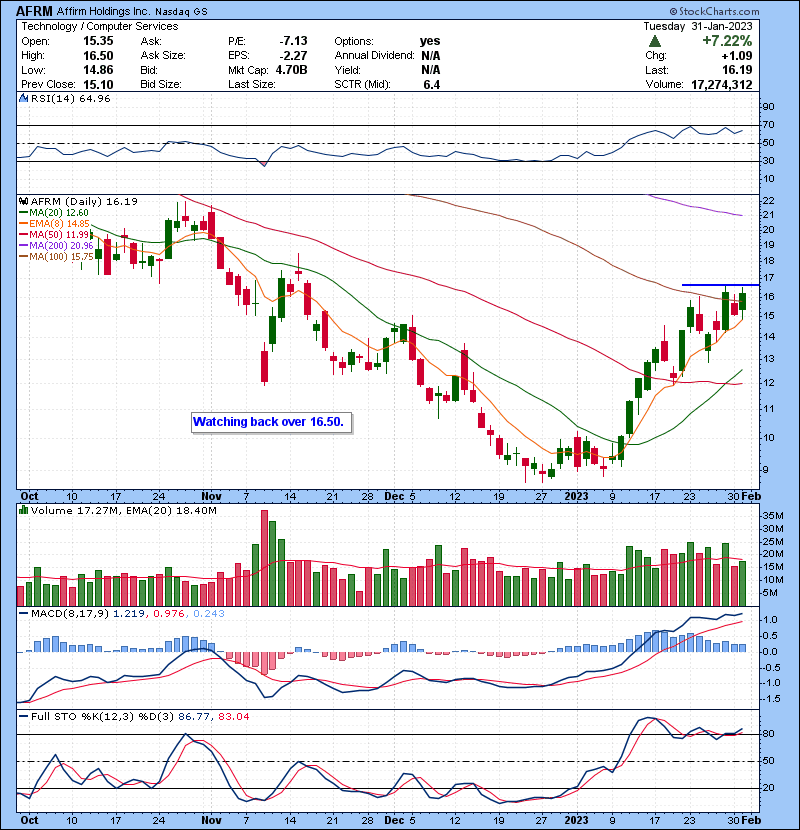Click the Watching back over 16.50 note

pyautogui.click(x=271, y=422)
